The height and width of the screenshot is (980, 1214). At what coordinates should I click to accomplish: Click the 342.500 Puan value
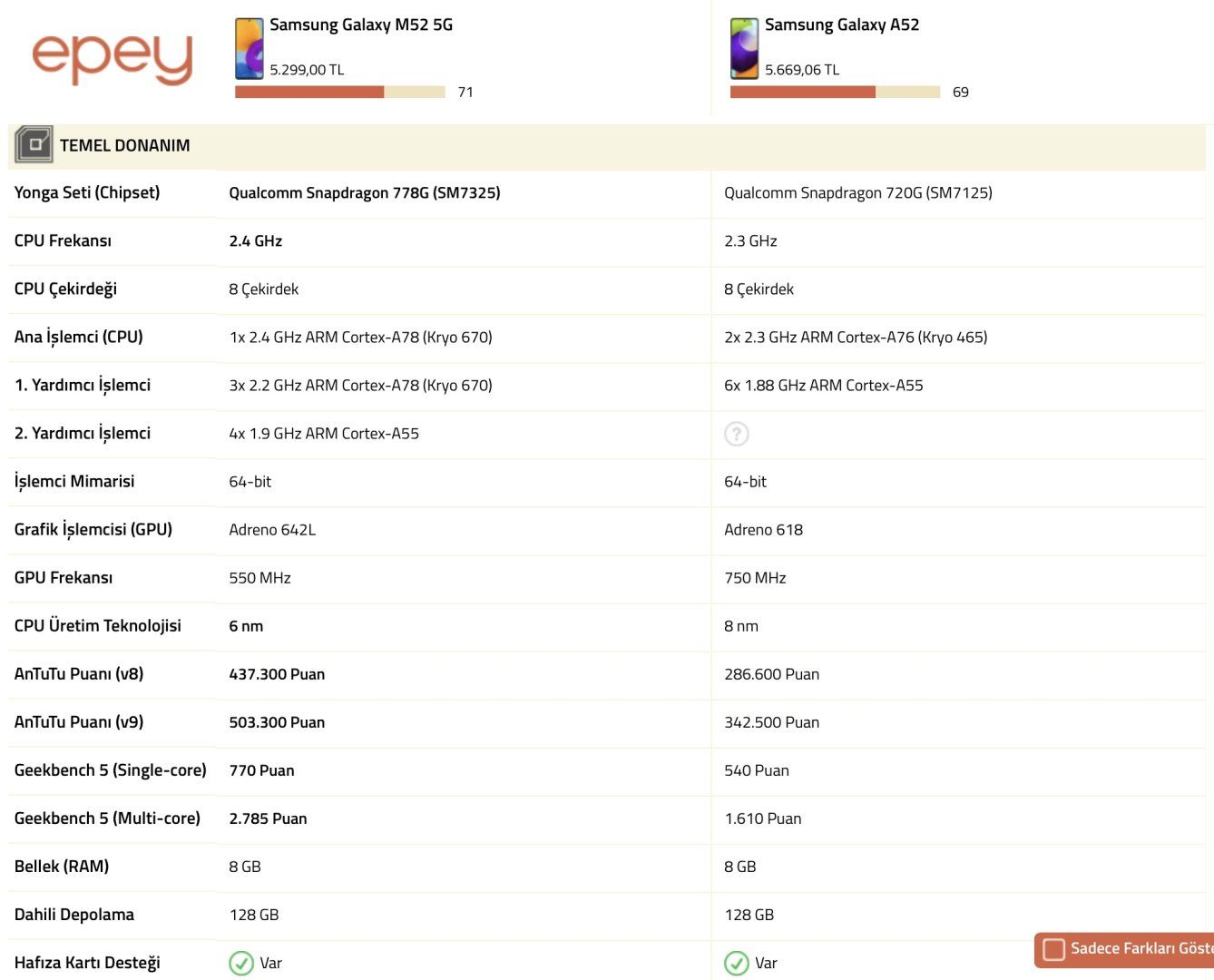click(x=771, y=721)
